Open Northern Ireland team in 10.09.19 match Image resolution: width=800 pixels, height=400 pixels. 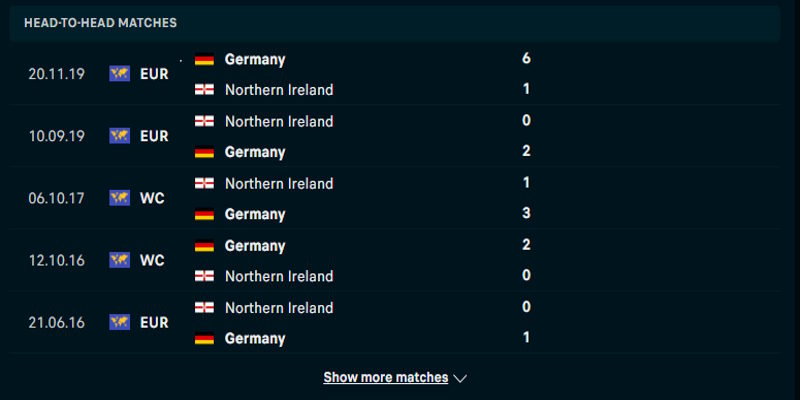click(x=279, y=121)
